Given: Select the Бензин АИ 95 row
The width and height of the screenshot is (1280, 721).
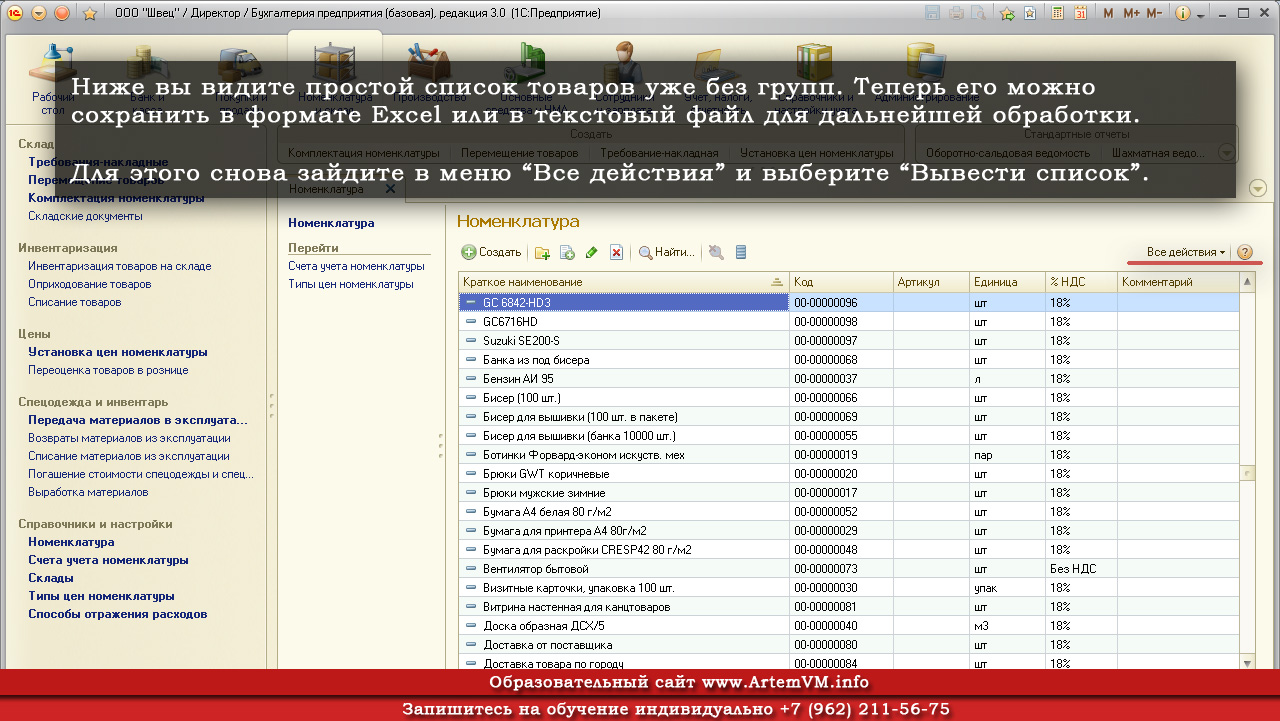Looking at the screenshot, I should coord(849,379).
